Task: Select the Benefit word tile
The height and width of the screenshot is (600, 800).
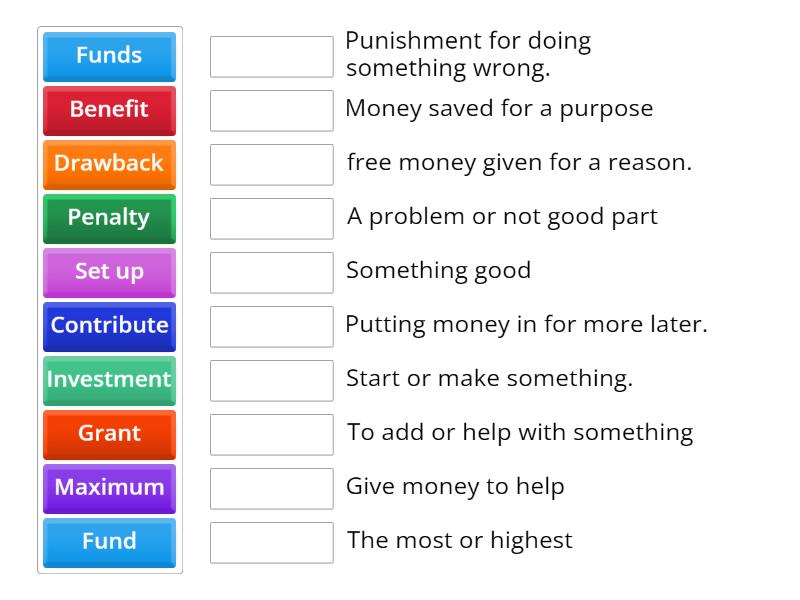Action: point(108,110)
